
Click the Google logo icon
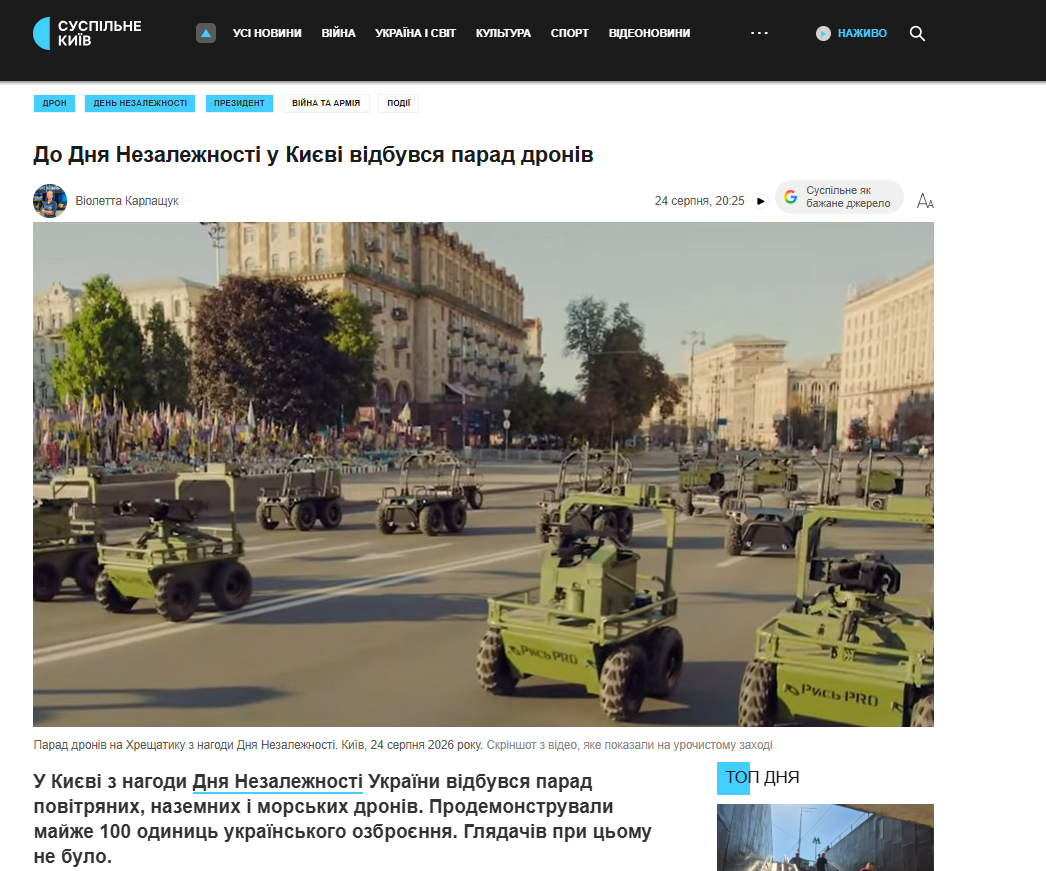tap(791, 197)
